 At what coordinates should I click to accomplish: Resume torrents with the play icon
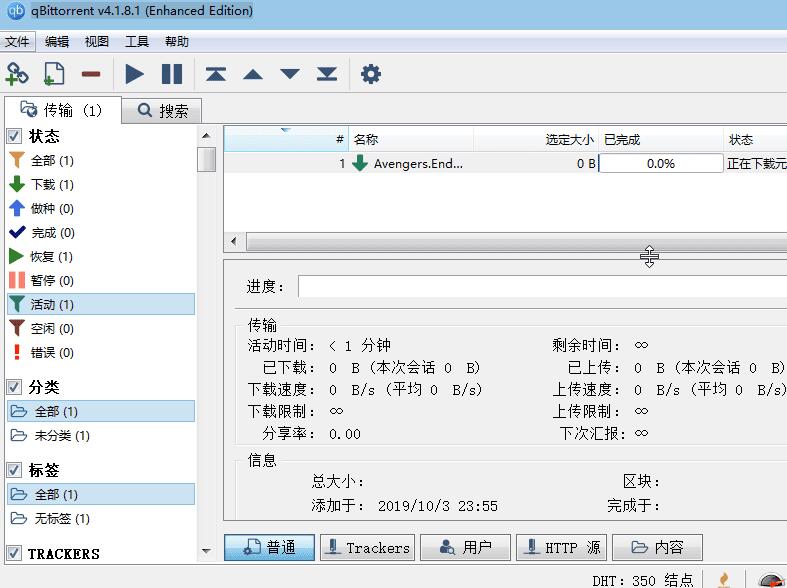point(134,74)
